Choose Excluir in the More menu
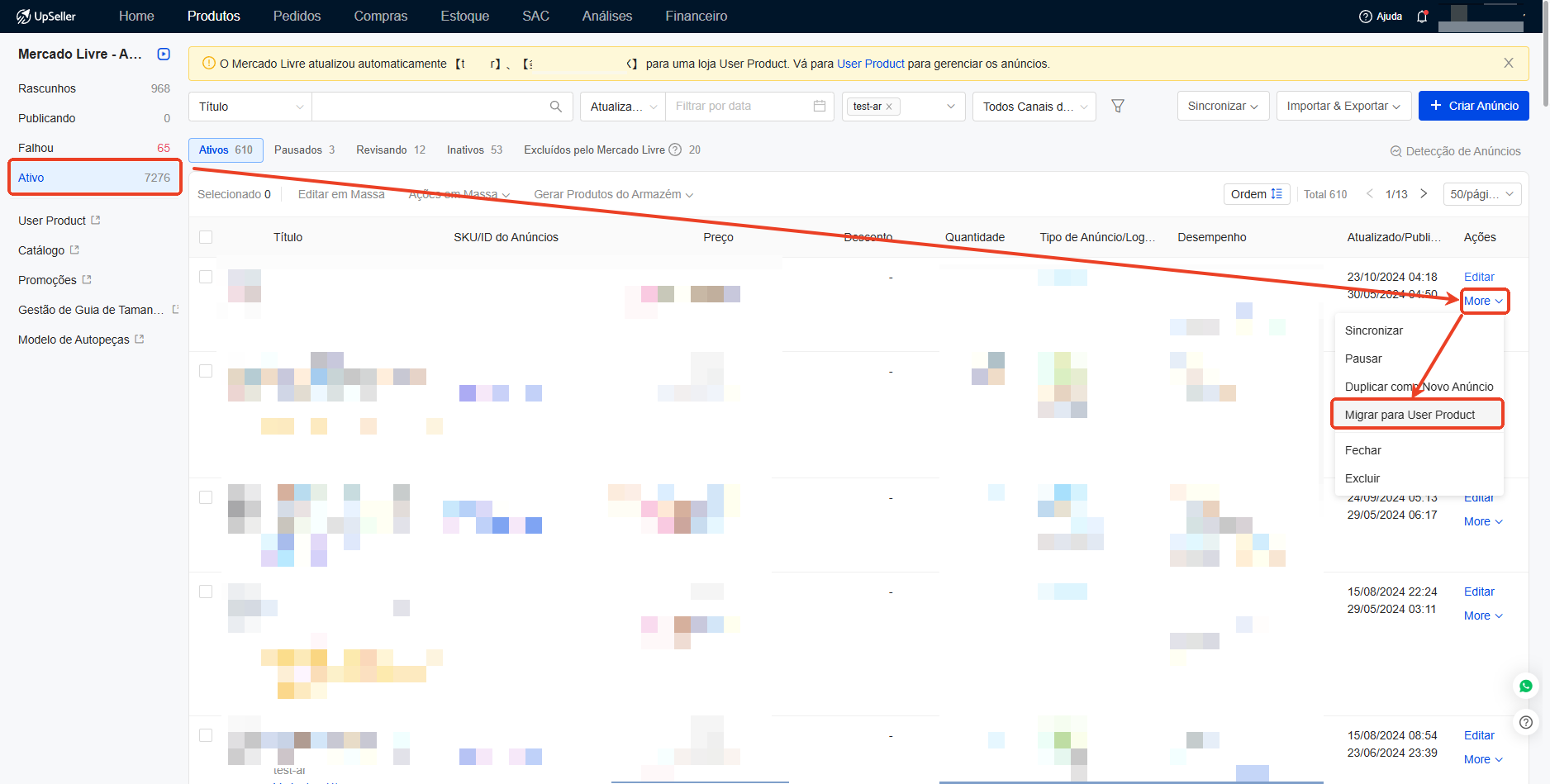The image size is (1550, 784). (1419, 478)
